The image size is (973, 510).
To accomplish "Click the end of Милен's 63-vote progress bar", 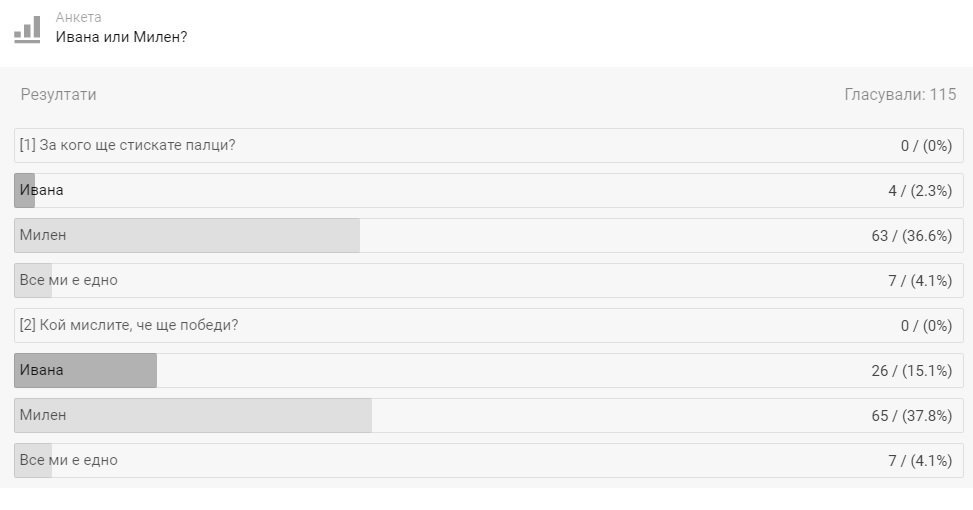I will pyautogui.click(x=356, y=235).
